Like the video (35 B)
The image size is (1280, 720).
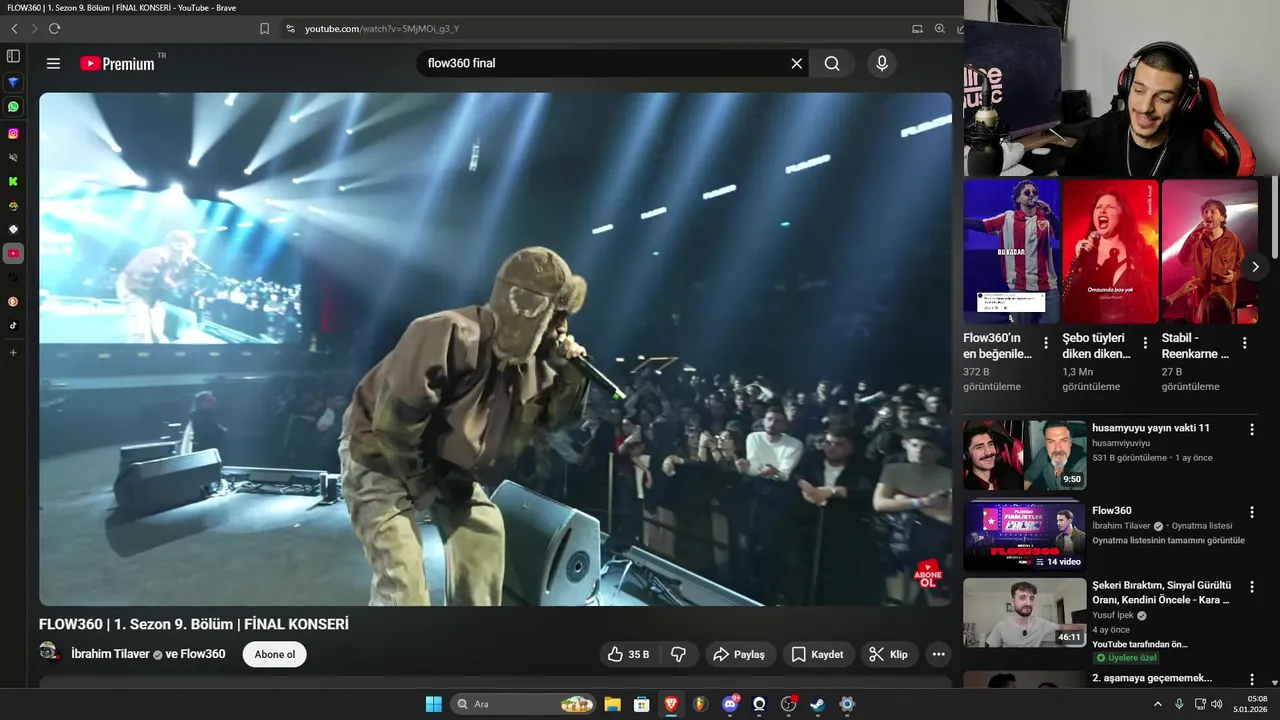tap(628, 654)
